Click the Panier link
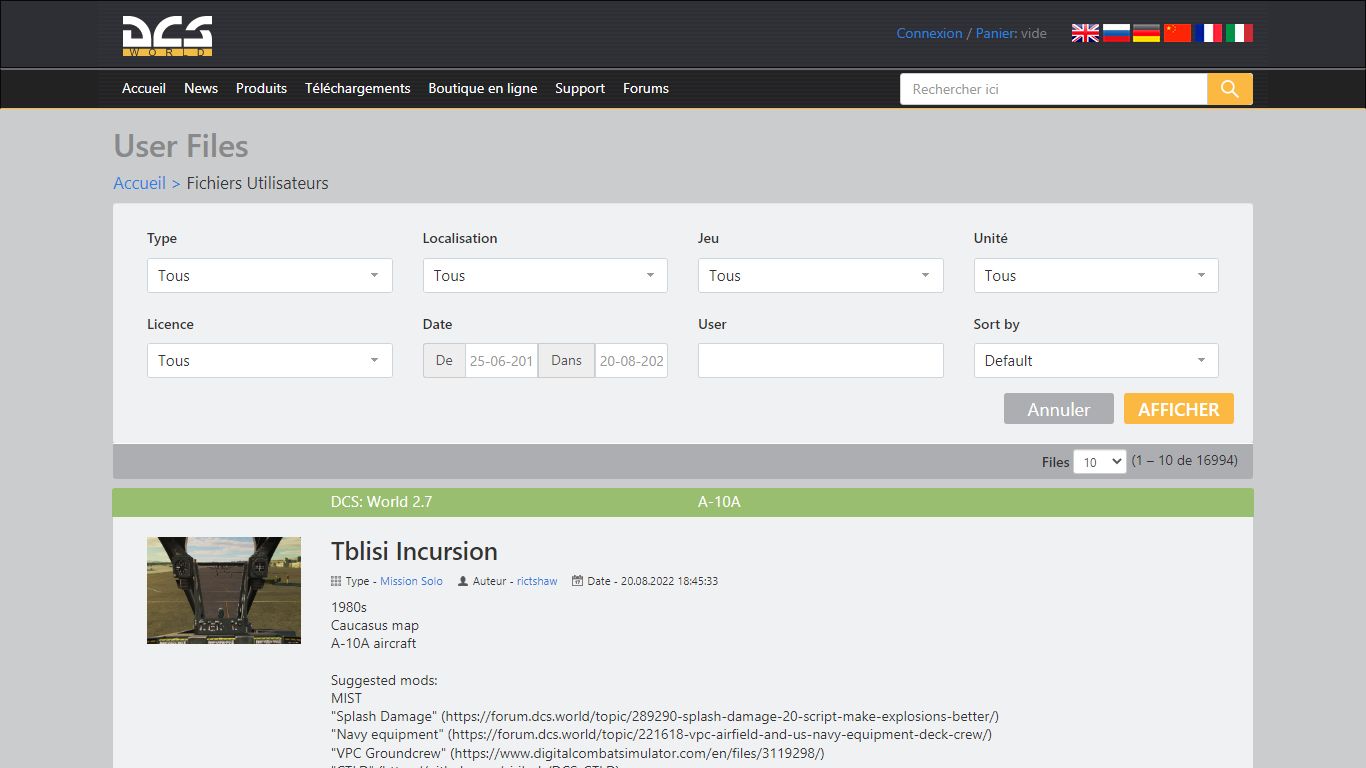Image resolution: width=1366 pixels, height=768 pixels. 995,33
